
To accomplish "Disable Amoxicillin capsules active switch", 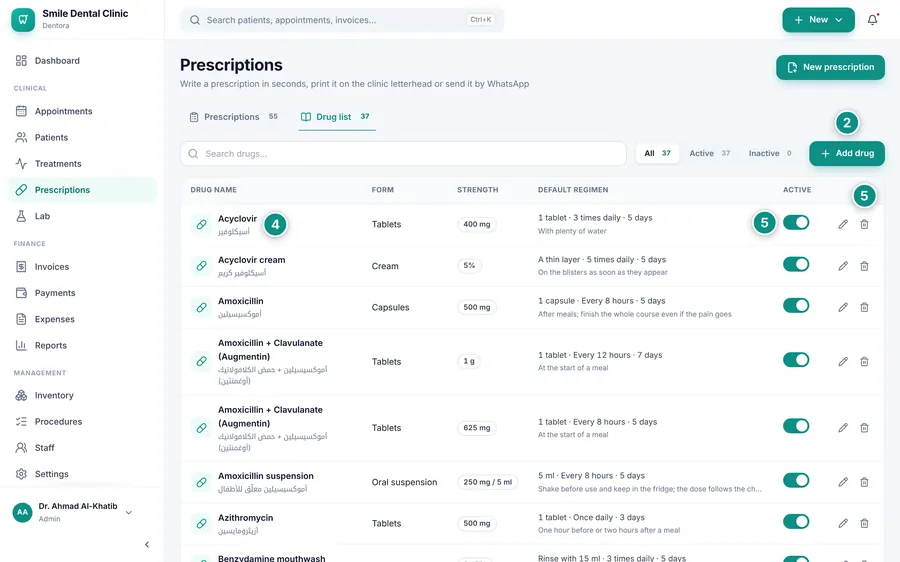I will 796,305.
